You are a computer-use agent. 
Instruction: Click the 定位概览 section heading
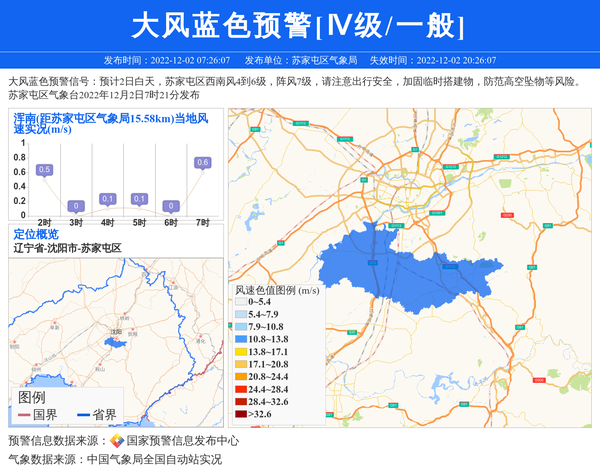pos(36,234)
